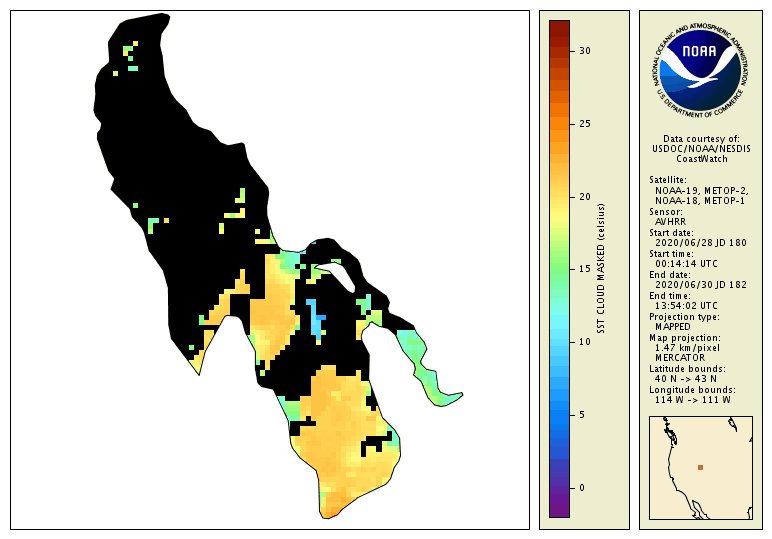This screenshot has width=772, height=539.
Task: Click the 'End time:' label
Action: coord(670,296)
